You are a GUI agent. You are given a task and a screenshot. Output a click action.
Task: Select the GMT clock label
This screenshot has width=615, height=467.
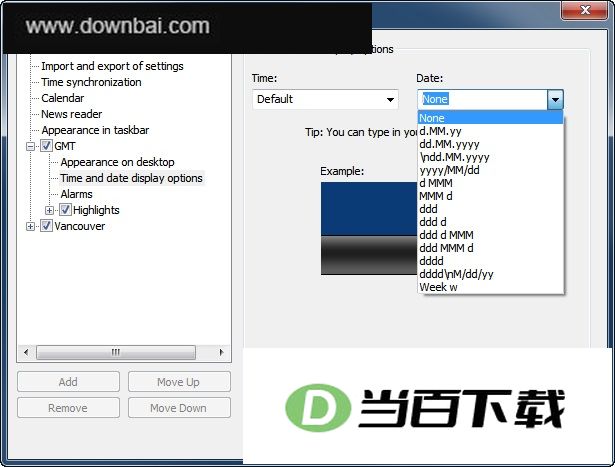[65, 146]
